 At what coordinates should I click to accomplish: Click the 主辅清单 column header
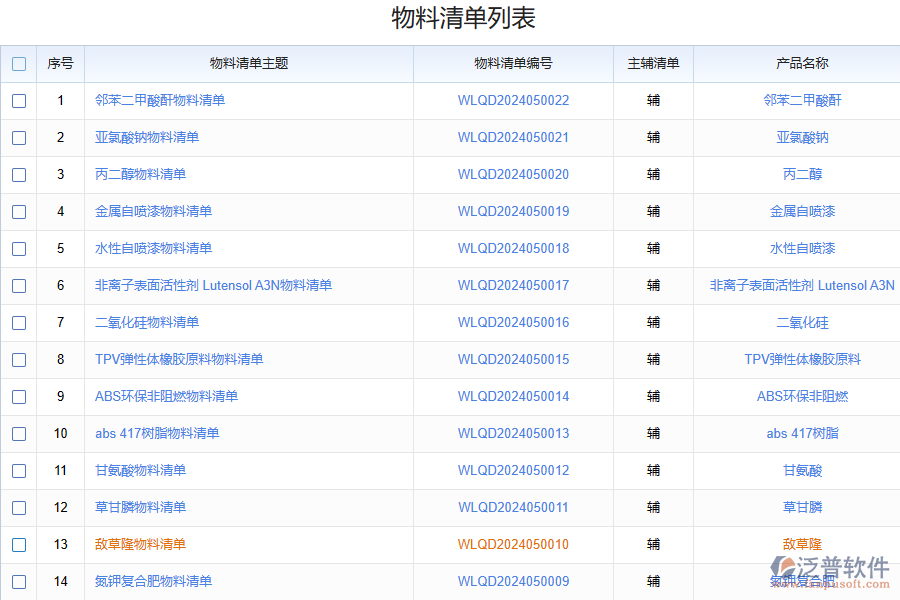653,64
